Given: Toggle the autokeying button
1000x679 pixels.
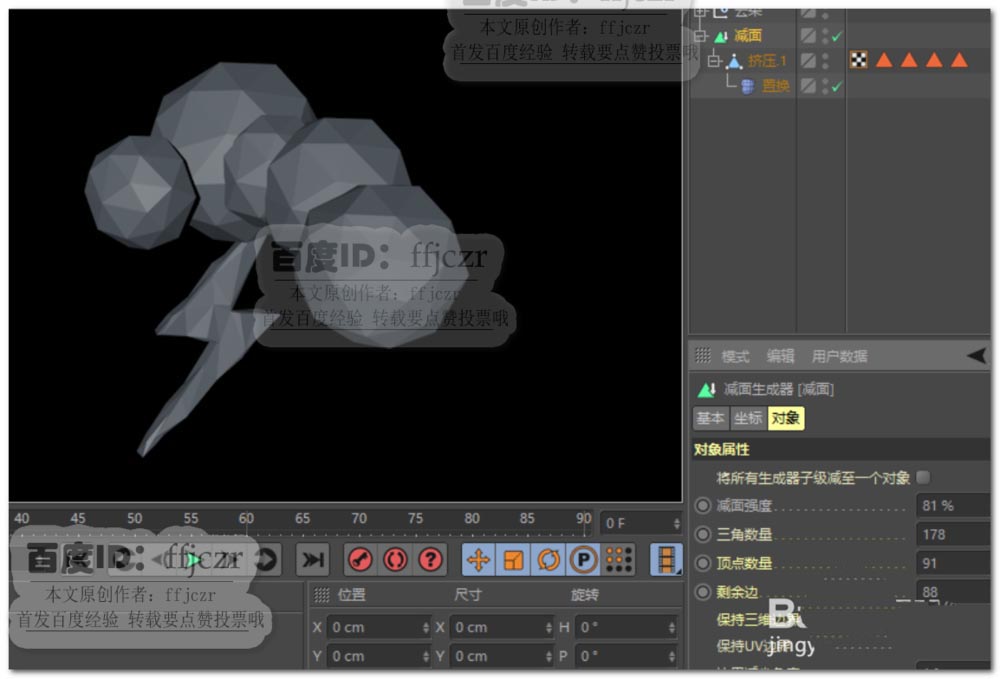Looking at the screenshot, I should [x=395, y=560].
